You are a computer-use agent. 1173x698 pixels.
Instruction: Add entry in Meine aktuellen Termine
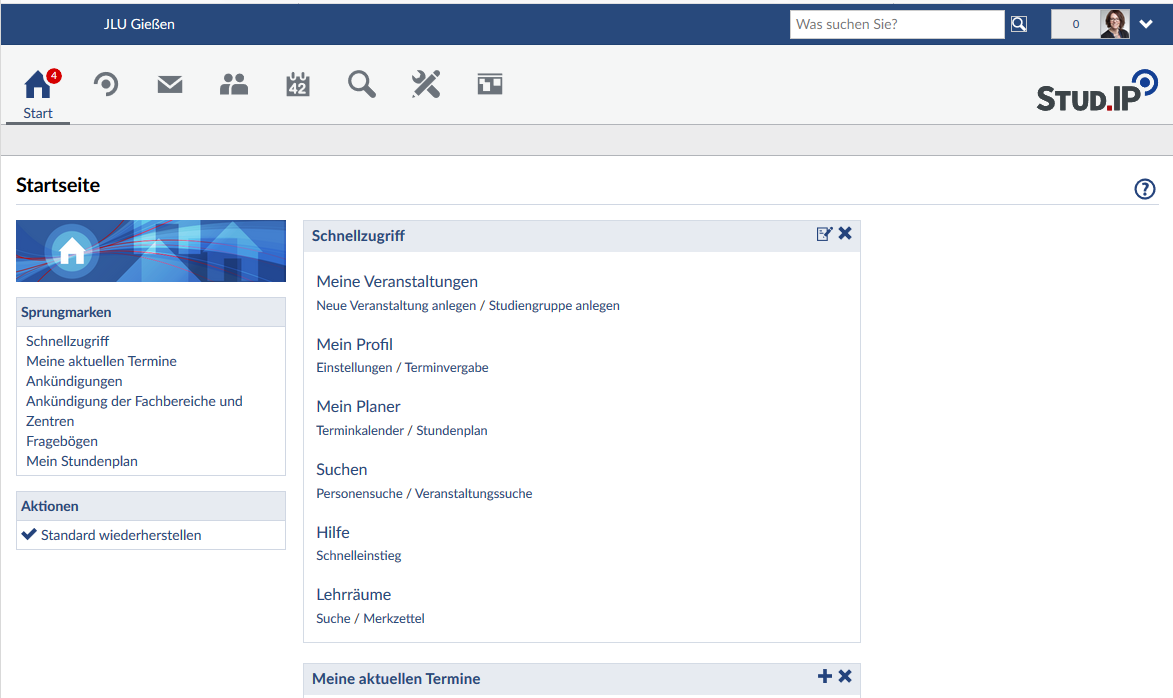pos(824,677)
